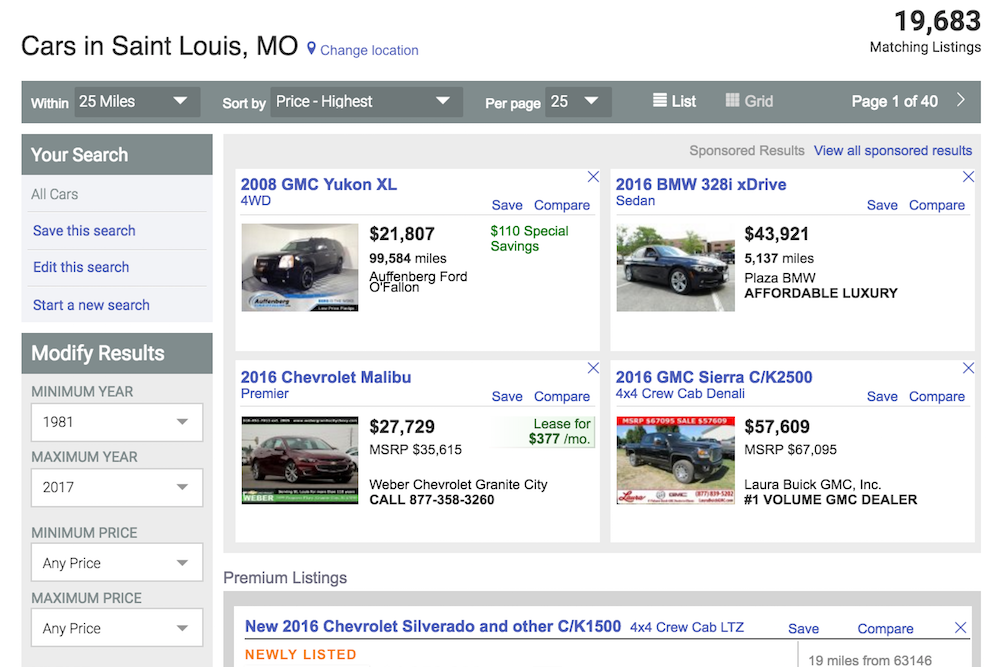This screenshot has height=667, width=1001.
Task: Open the Within 25 Miles dropdown
Action: click(x=137, y=101)
